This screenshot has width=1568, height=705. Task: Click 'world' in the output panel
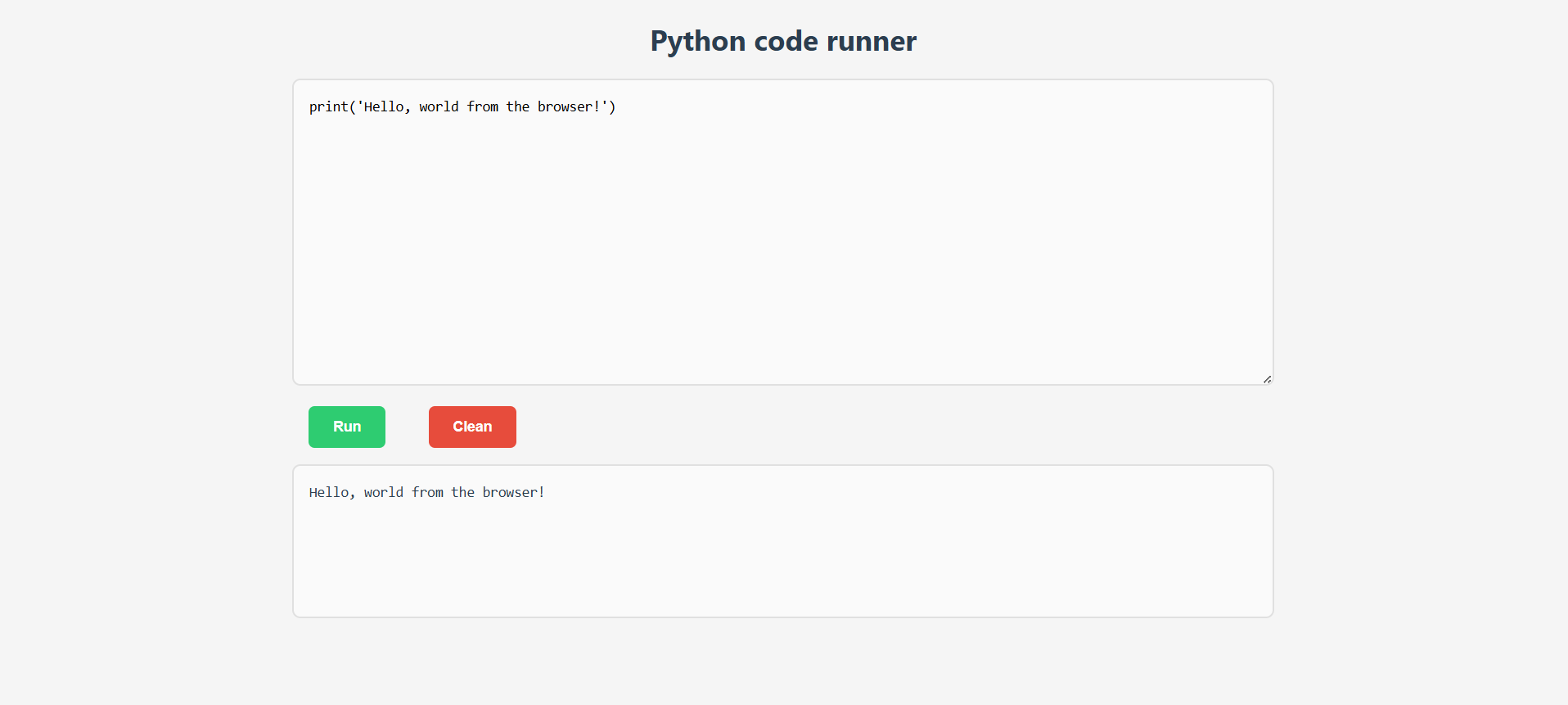(384, 492)
